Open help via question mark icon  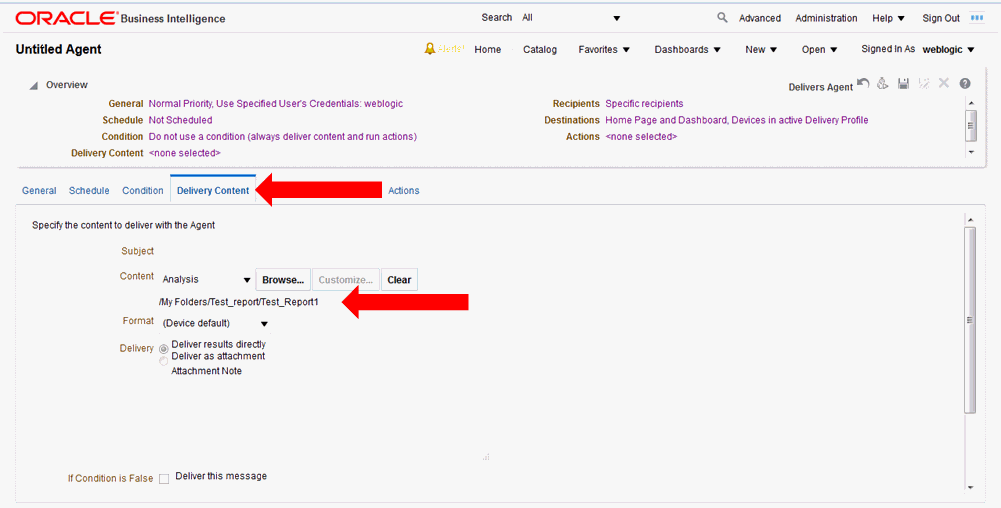pyautogui.click(x=965, y=84)
